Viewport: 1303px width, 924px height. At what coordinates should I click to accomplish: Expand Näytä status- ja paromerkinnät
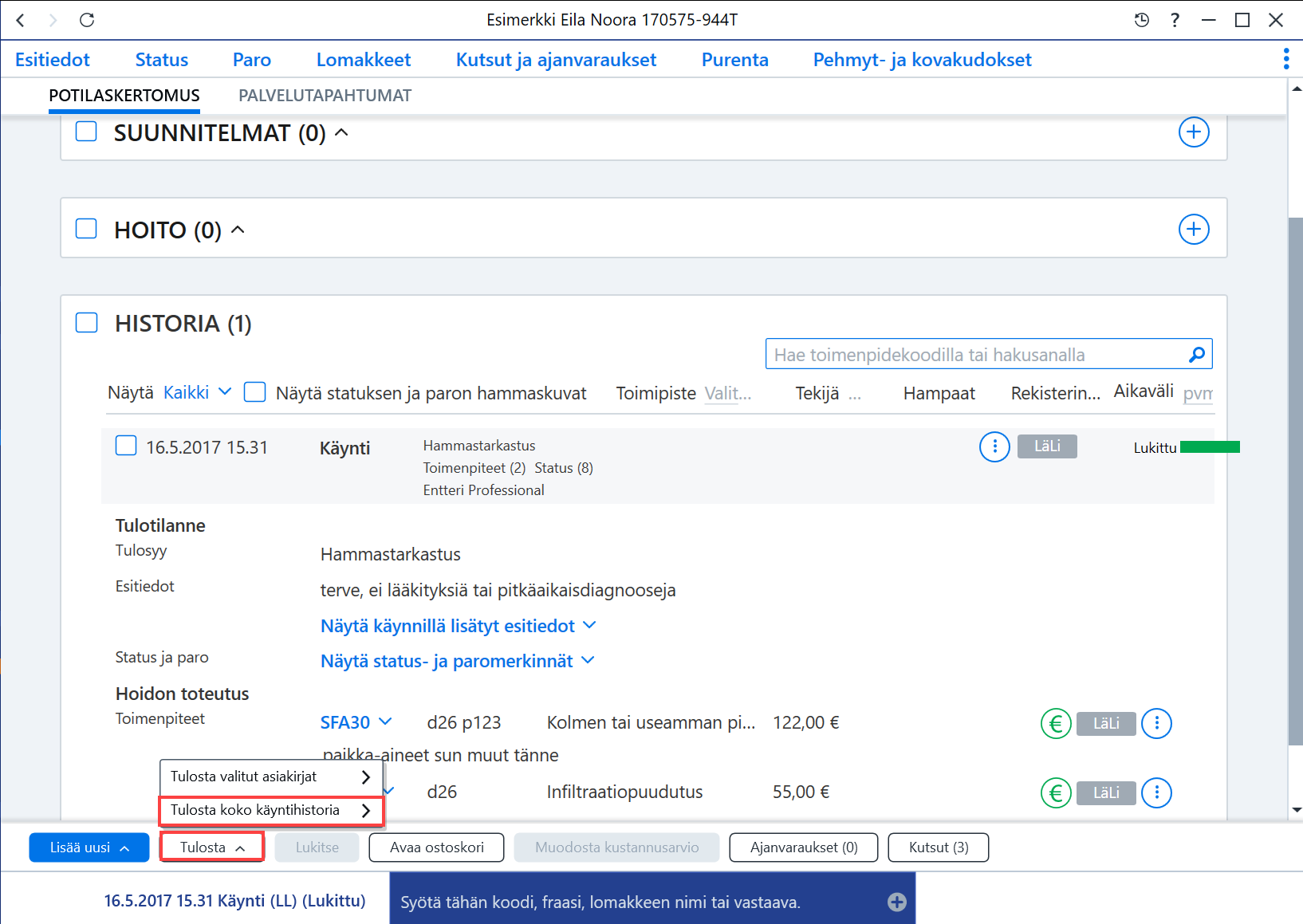click(457, 661)
